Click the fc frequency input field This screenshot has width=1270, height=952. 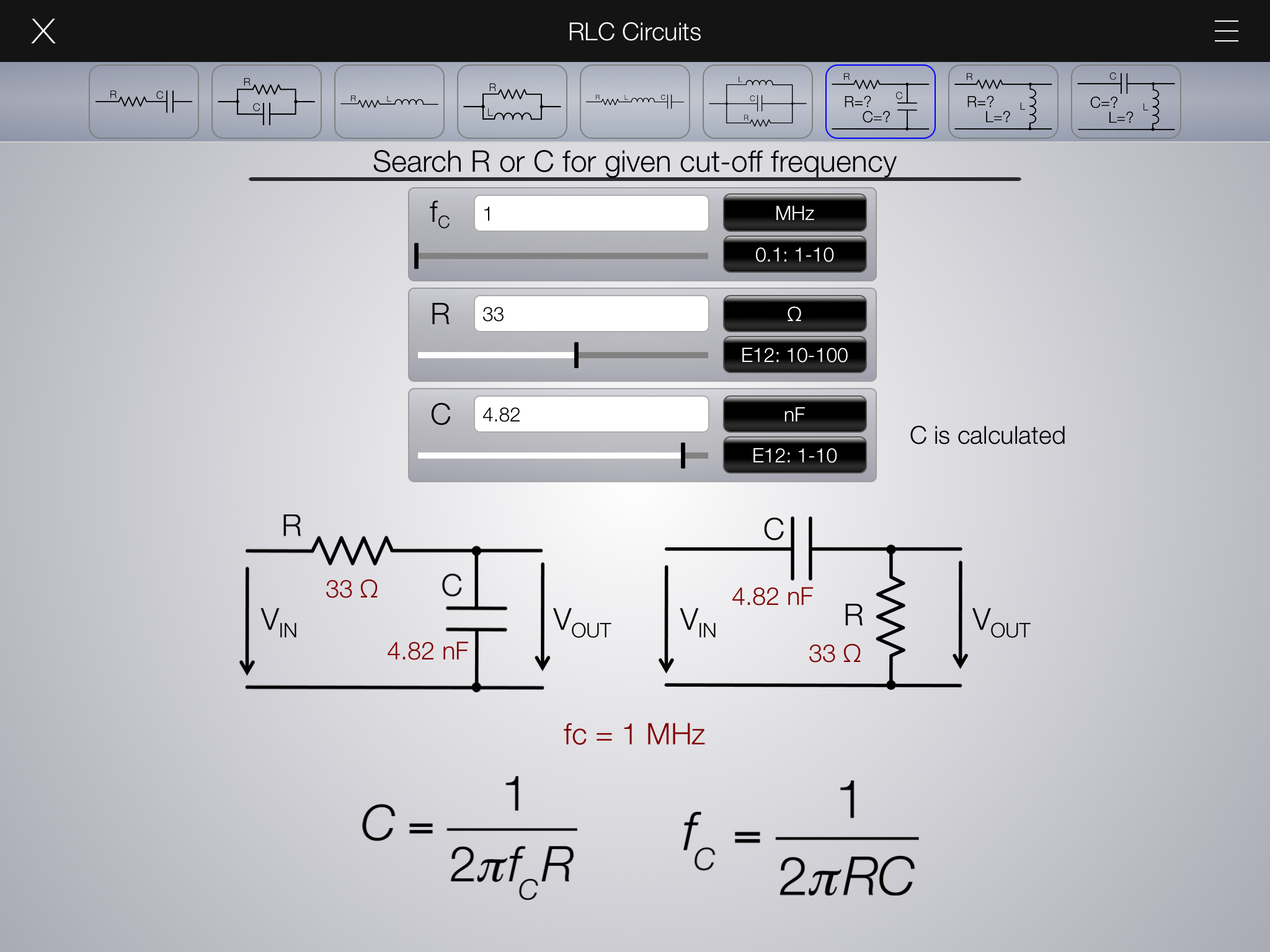point(591,214)
